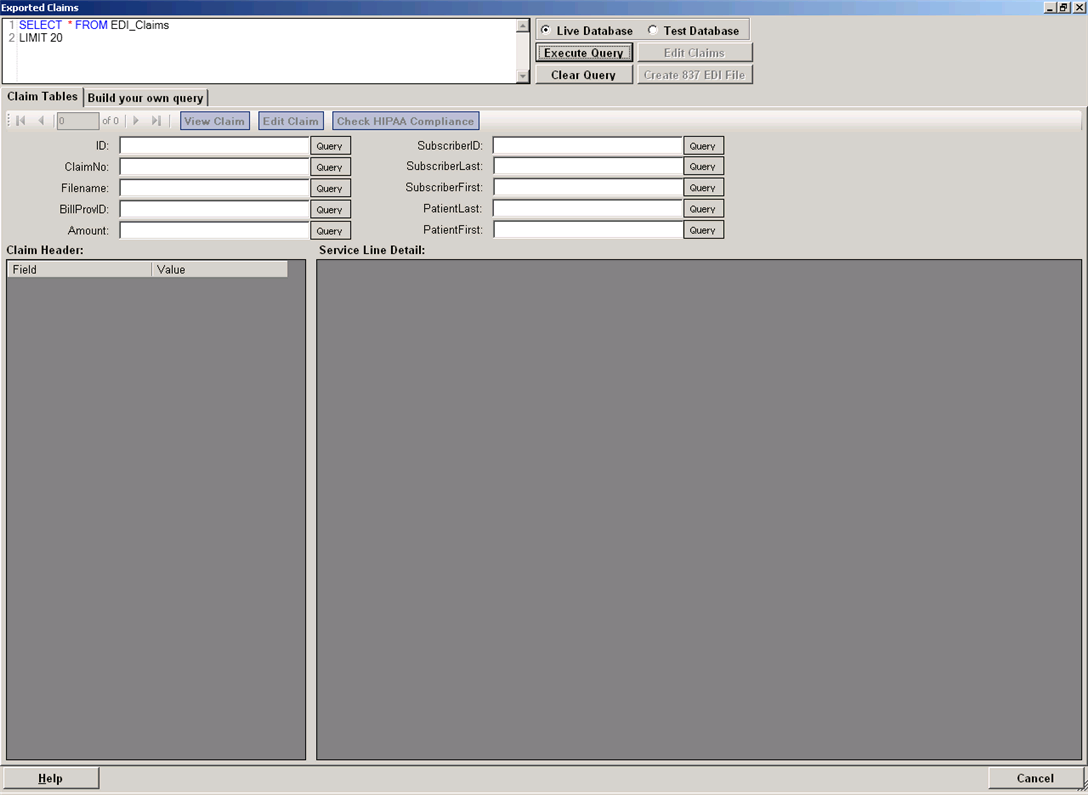The image size is (1088, 795).
Task: Click into the Amount input field
Action: pos(214,230)
